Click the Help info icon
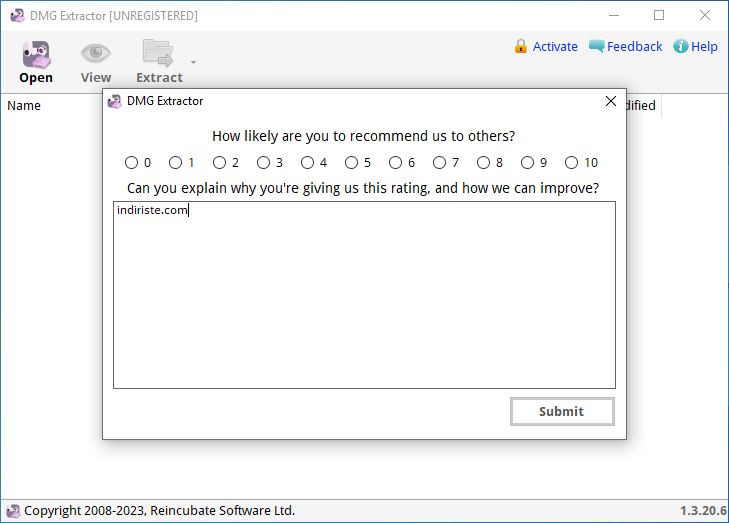 [x=680, y=46]
